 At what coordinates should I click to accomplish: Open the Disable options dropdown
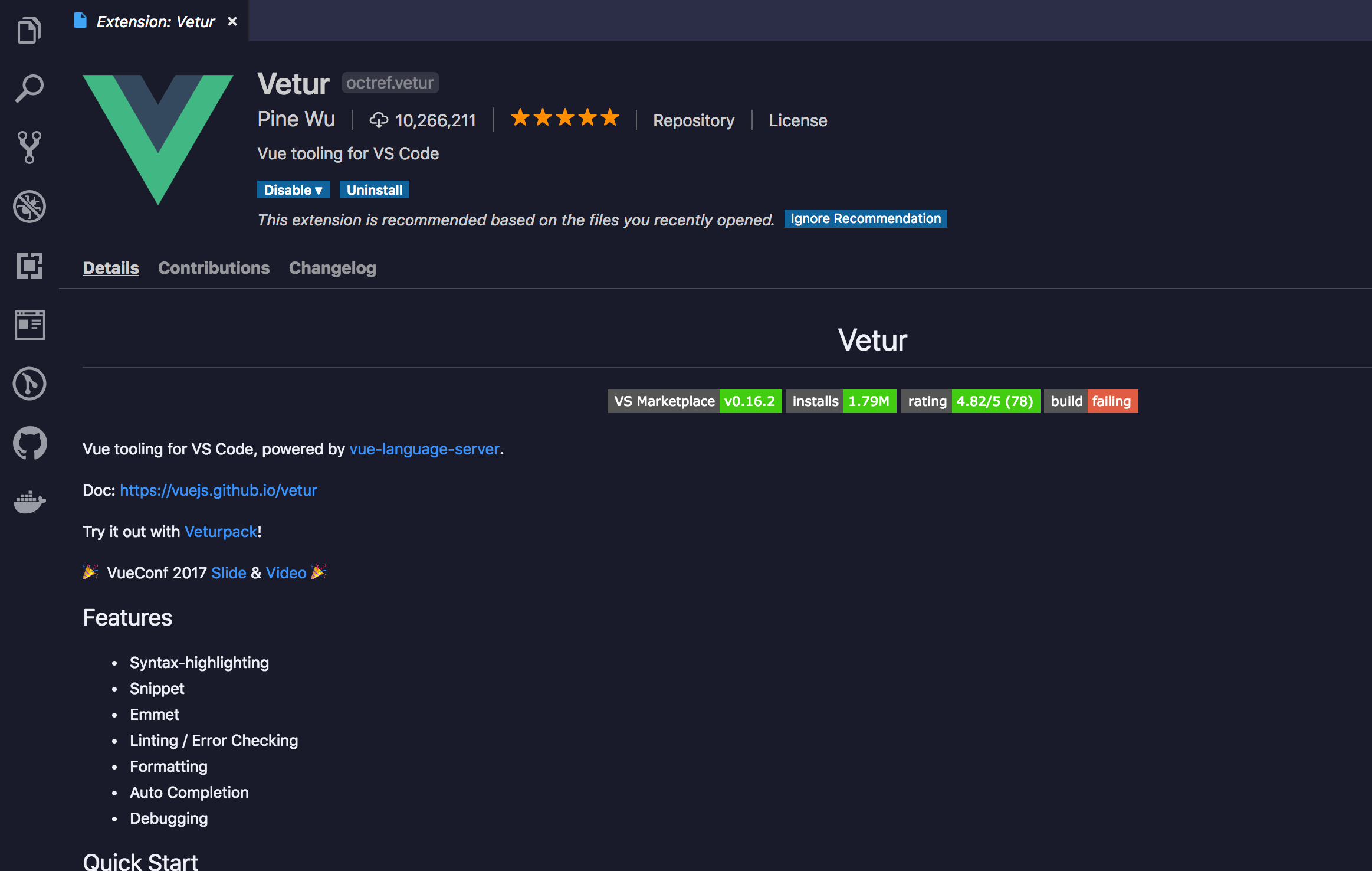coord(293,189)
